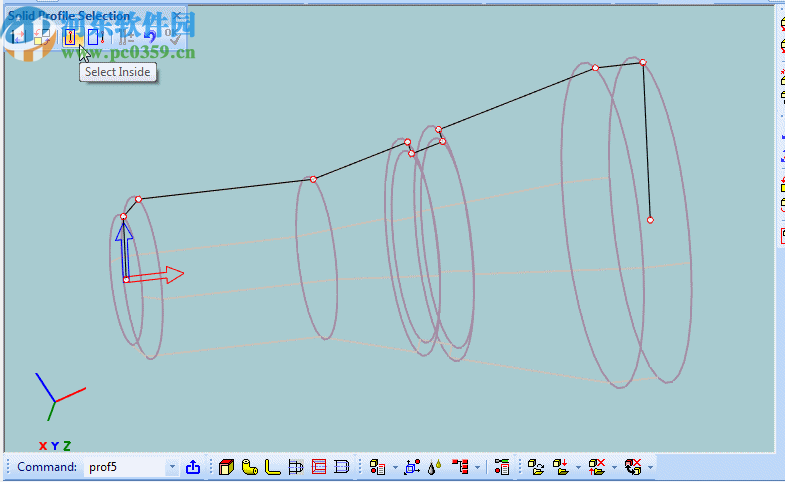
Task: Click the blue vertical axis arrow at origin
Action: 124,250
